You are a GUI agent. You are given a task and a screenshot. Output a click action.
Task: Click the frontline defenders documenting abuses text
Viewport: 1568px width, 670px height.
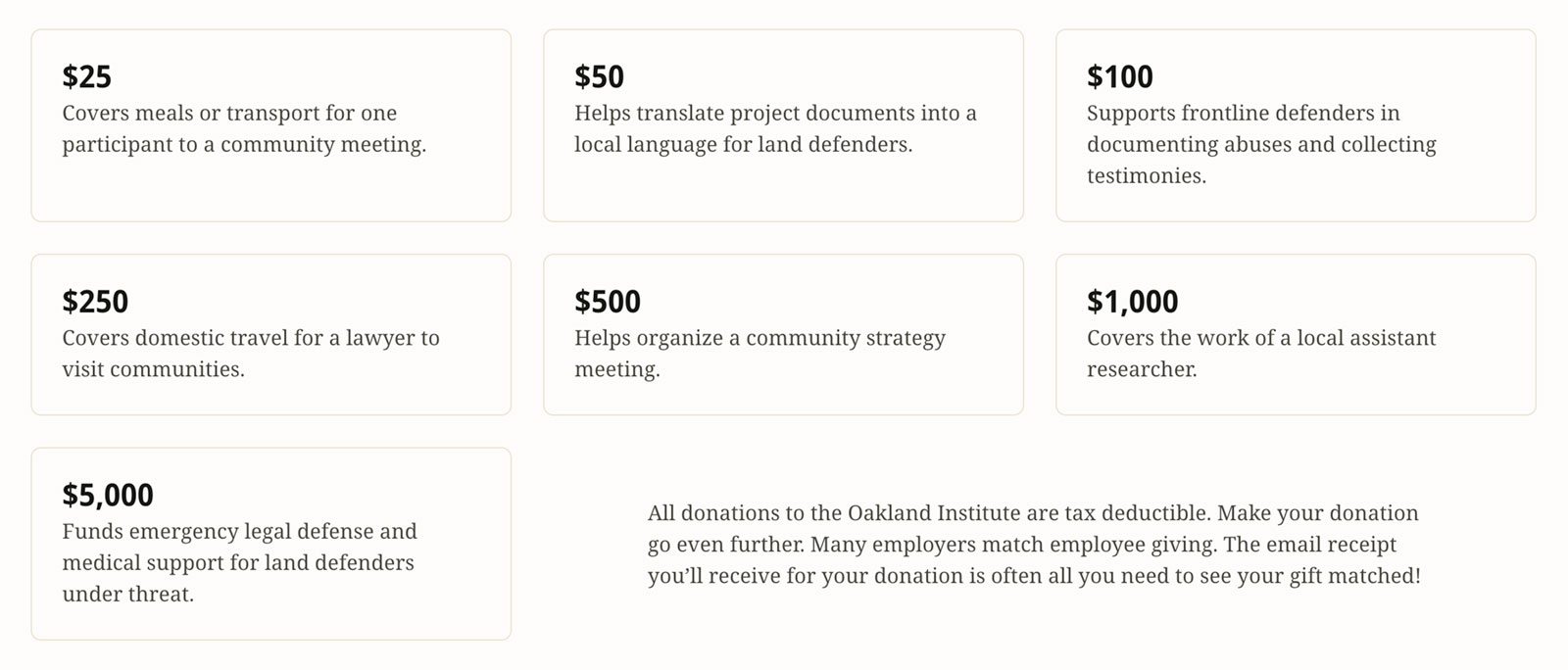1261,144
